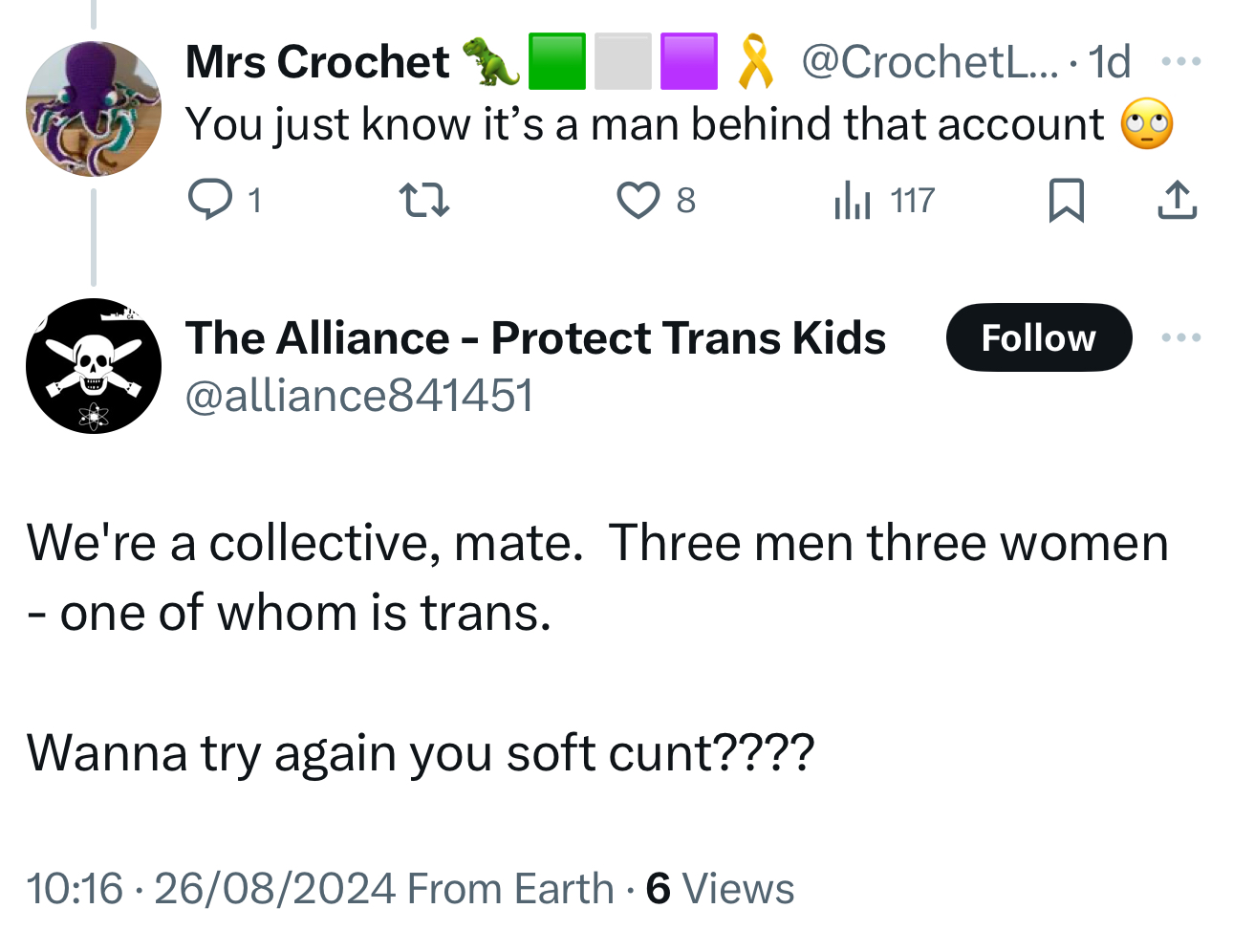The image size is (1233, 952).
Task: Open The Alliance - Protect Trans Kids name
Action: tap(535, 337)
